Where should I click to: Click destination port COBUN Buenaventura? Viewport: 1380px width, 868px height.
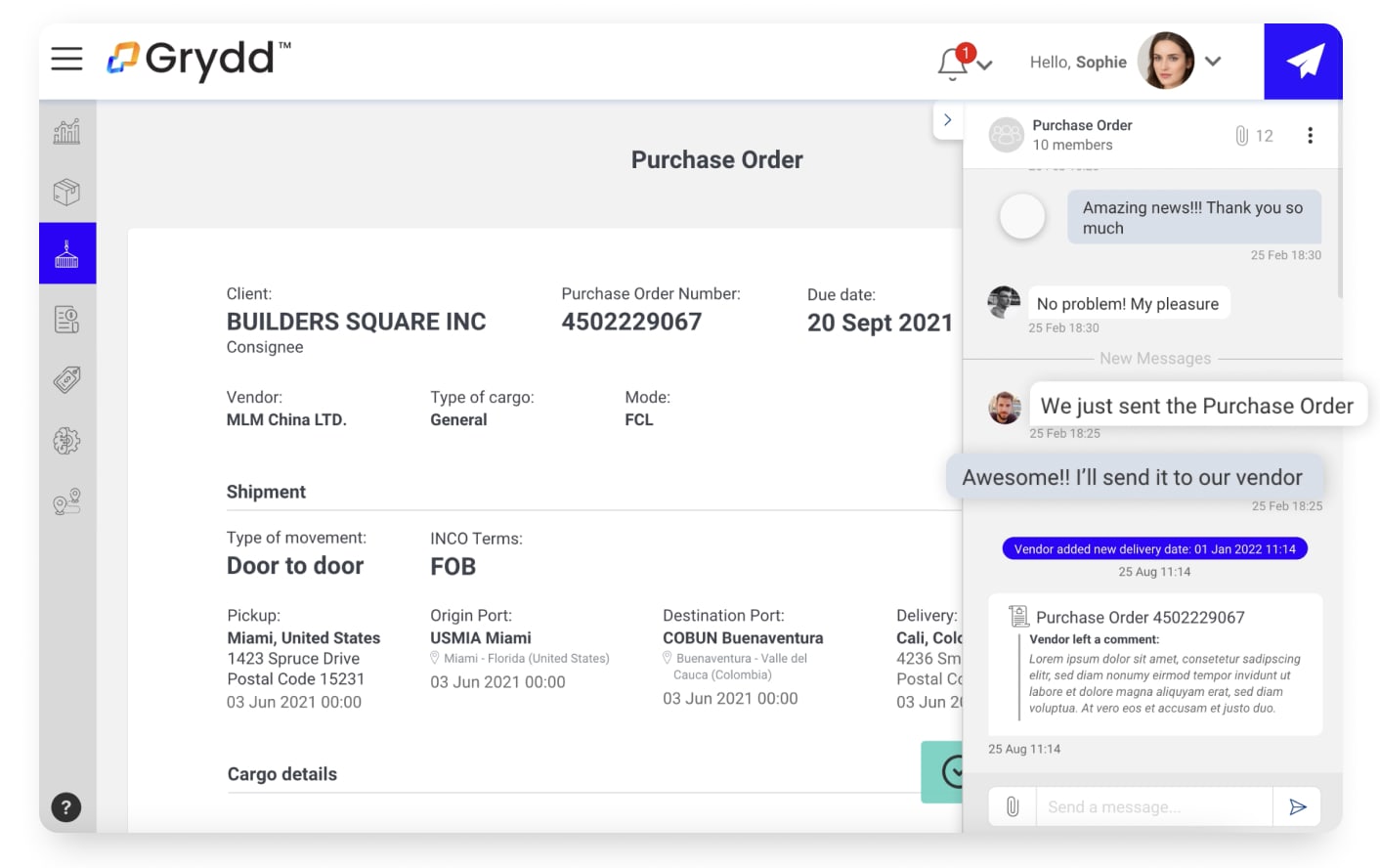[x=743, y=637]
